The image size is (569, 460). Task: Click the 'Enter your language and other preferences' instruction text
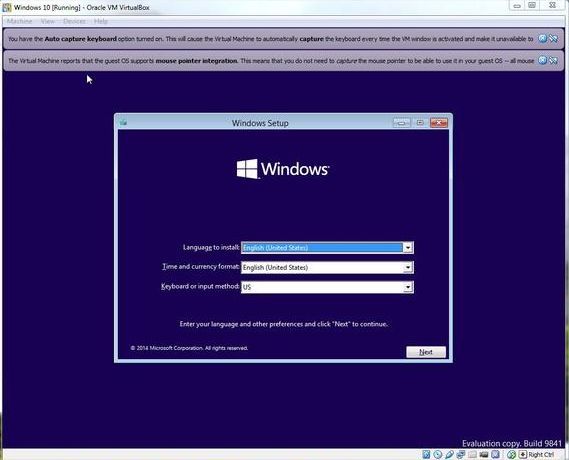pyautogui.click(x=283, y=324)
